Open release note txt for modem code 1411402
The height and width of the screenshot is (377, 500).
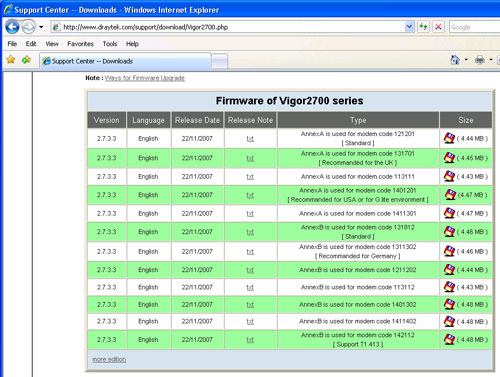click(250, 321)
